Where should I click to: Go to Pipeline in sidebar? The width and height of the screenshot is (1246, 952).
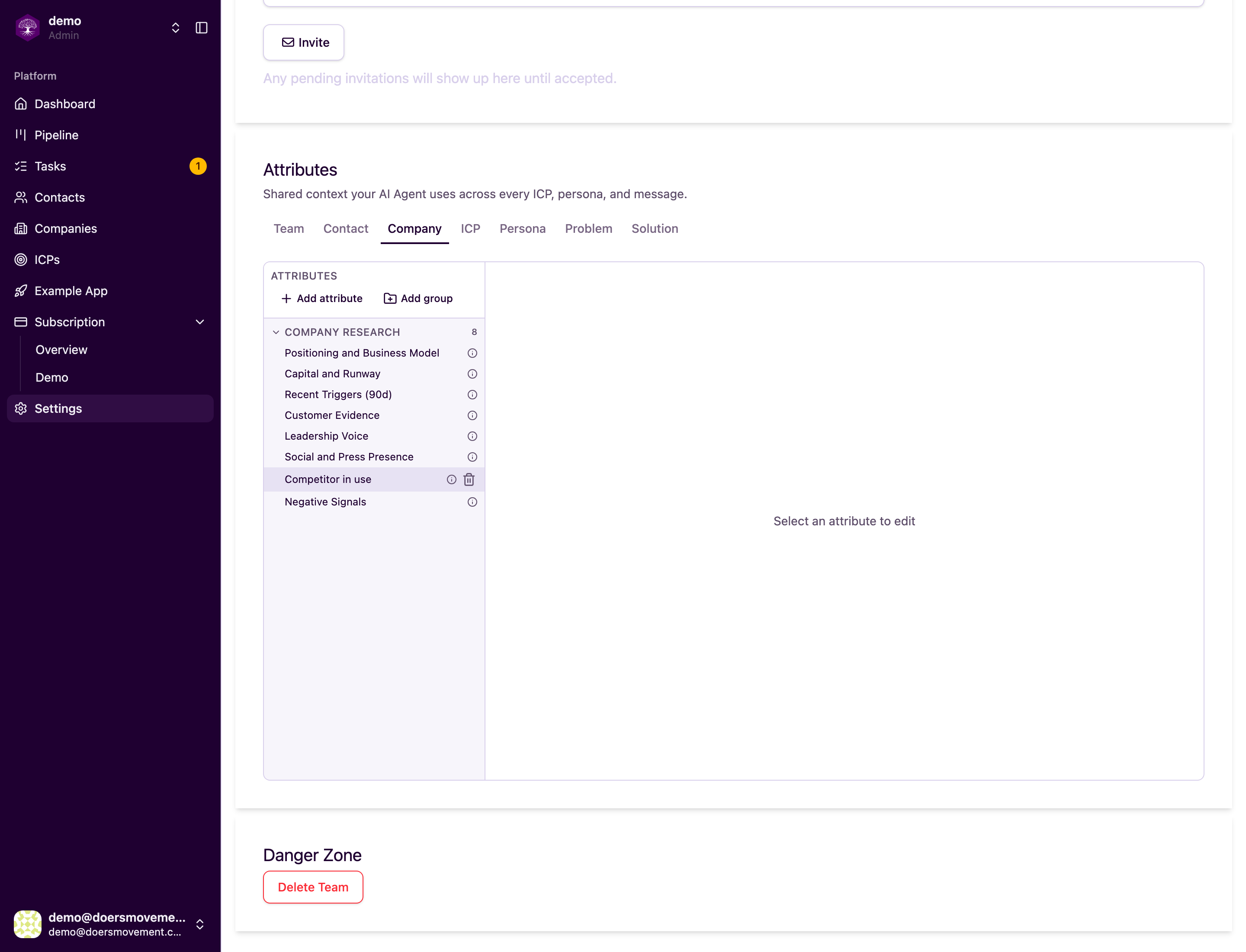[110, 135]
